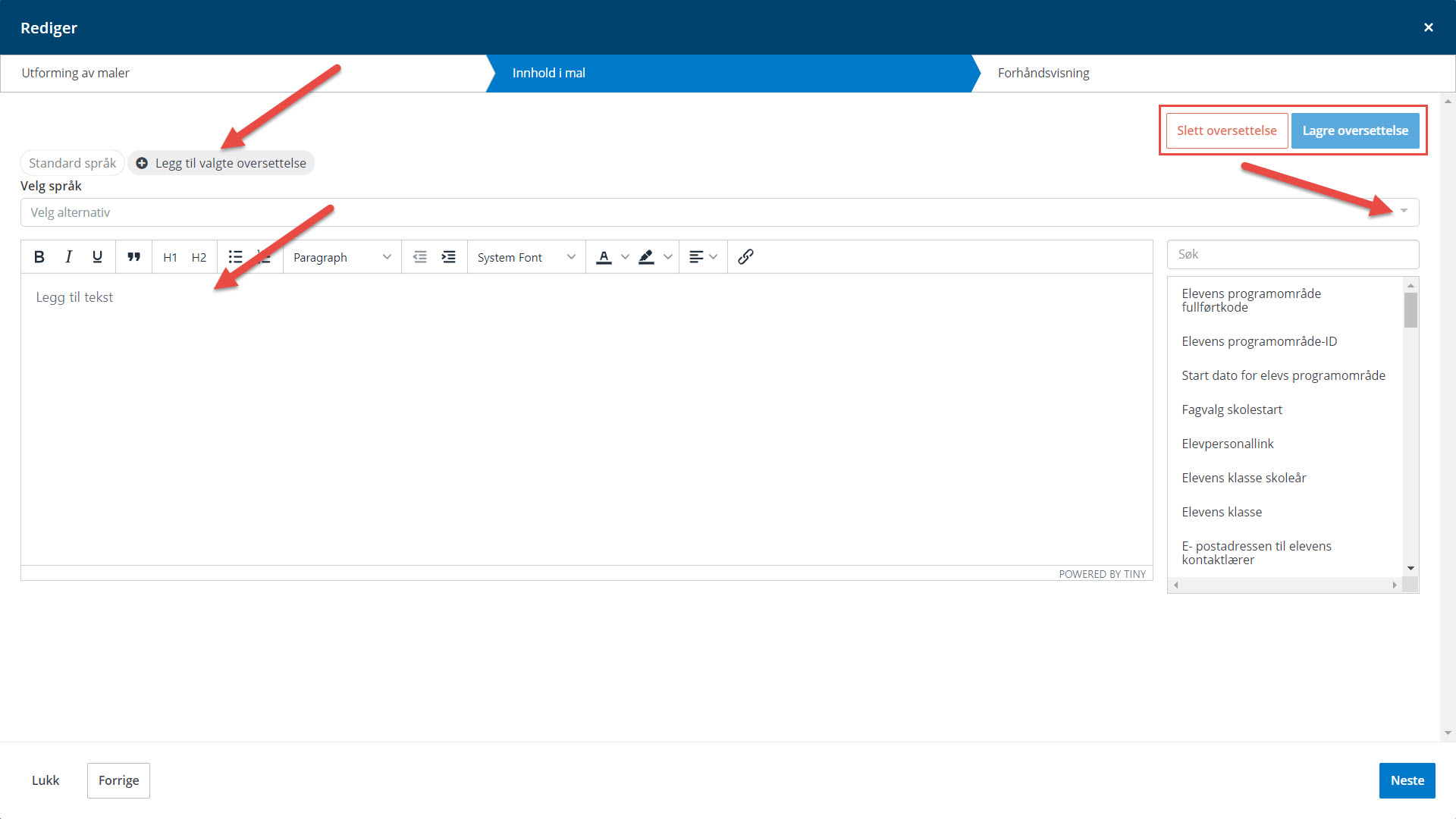The height and width of the screenshot is (819, 1456).
Task: Click Lagre oversettelse button
Action: point(1354,130)
